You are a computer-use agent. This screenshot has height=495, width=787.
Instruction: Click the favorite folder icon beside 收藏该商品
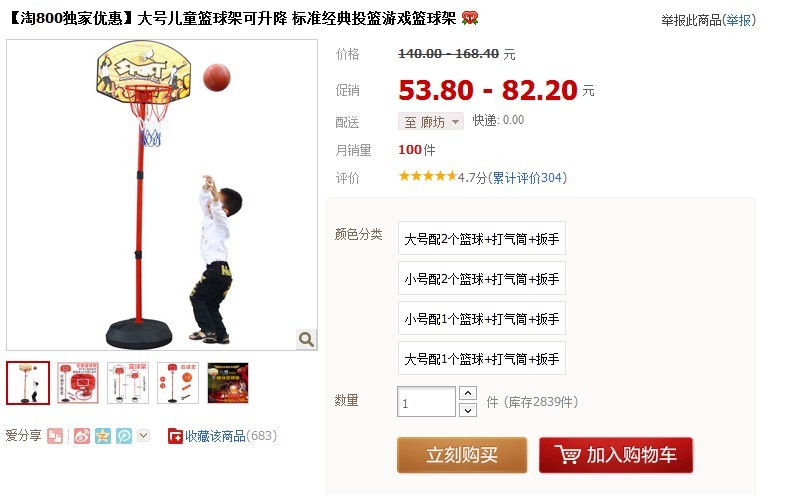[175, 436]
